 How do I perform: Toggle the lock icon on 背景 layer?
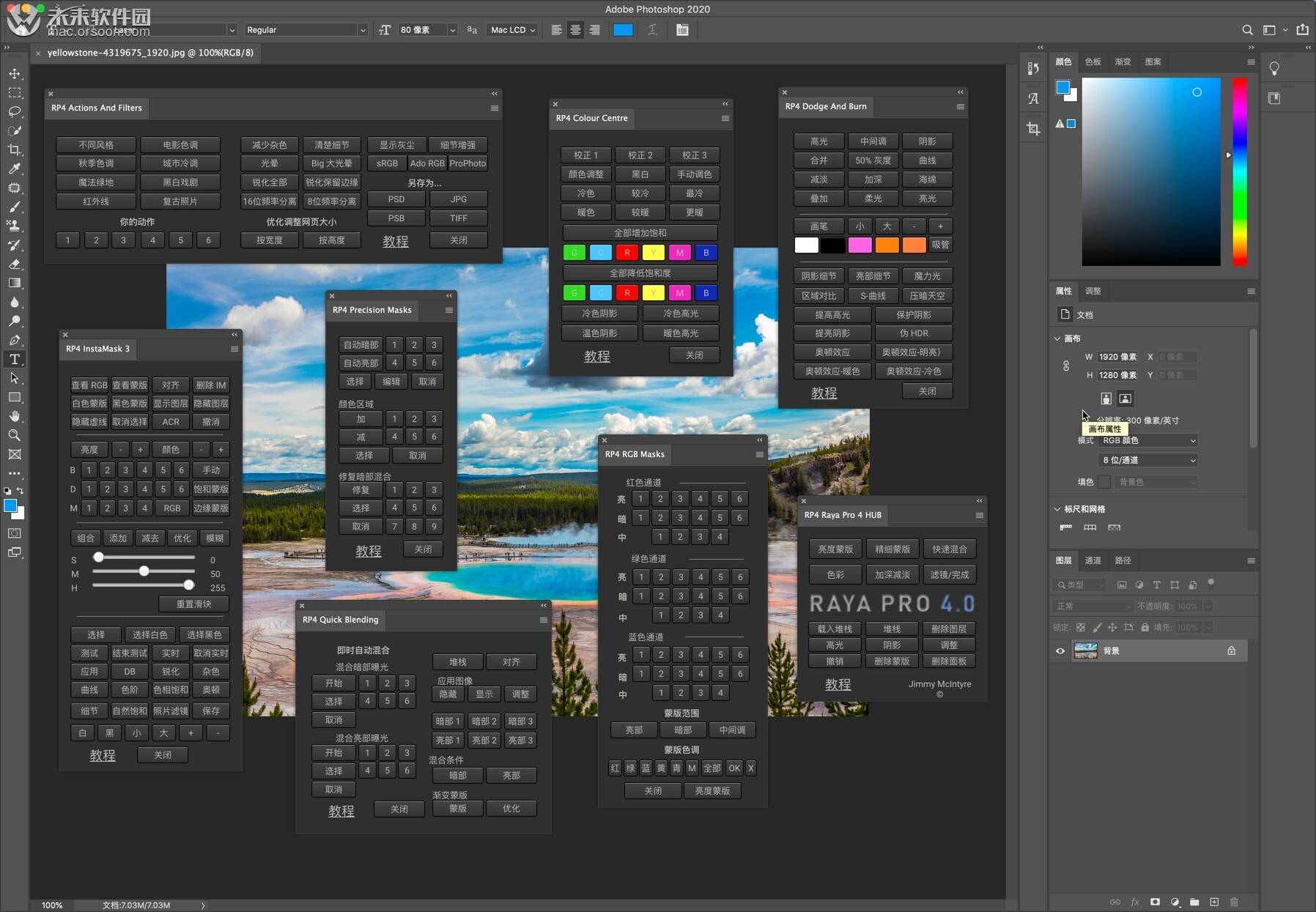point(1231,650)
